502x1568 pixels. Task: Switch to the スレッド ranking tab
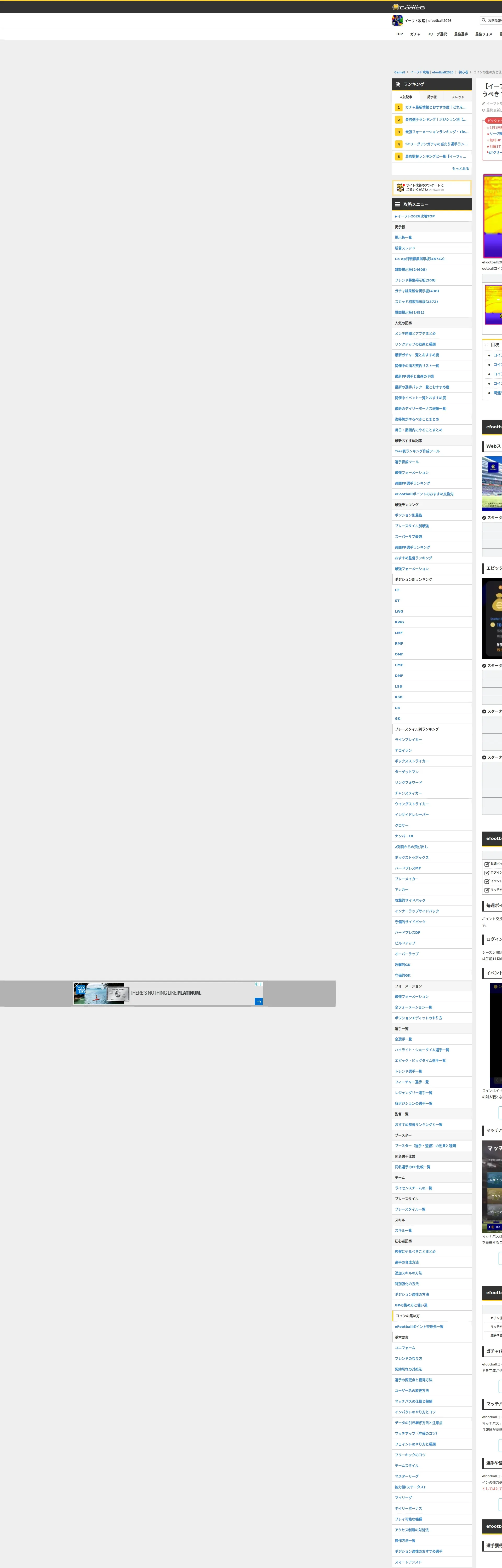(x=458, y=97)
